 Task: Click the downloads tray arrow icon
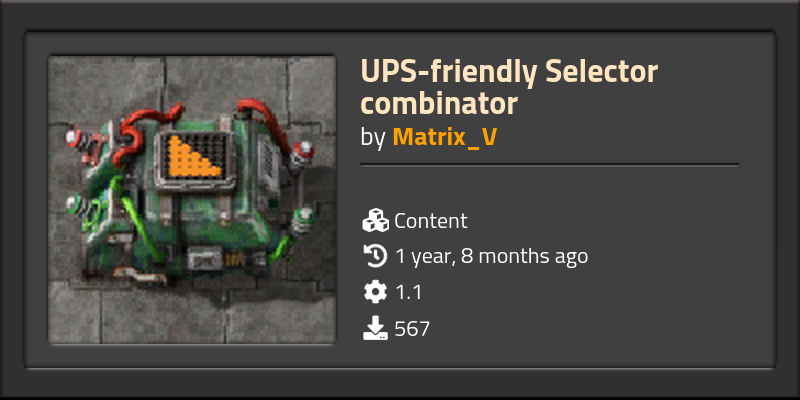[376, 328]
